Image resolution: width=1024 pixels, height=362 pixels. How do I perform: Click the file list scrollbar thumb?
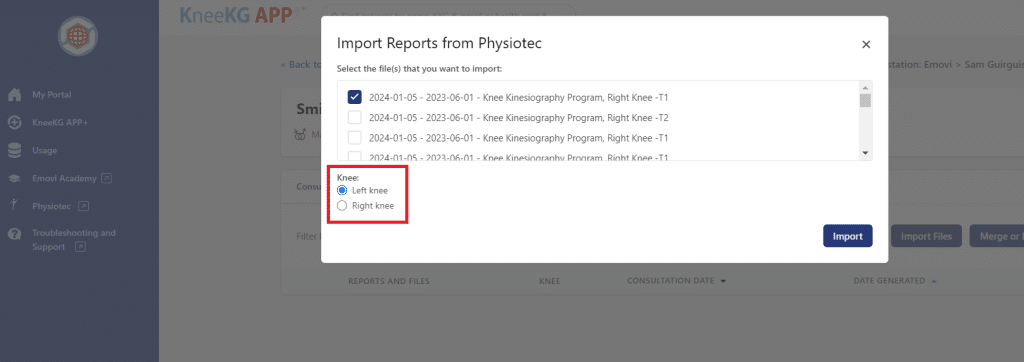pyautogui.click(x=865, y=100)
